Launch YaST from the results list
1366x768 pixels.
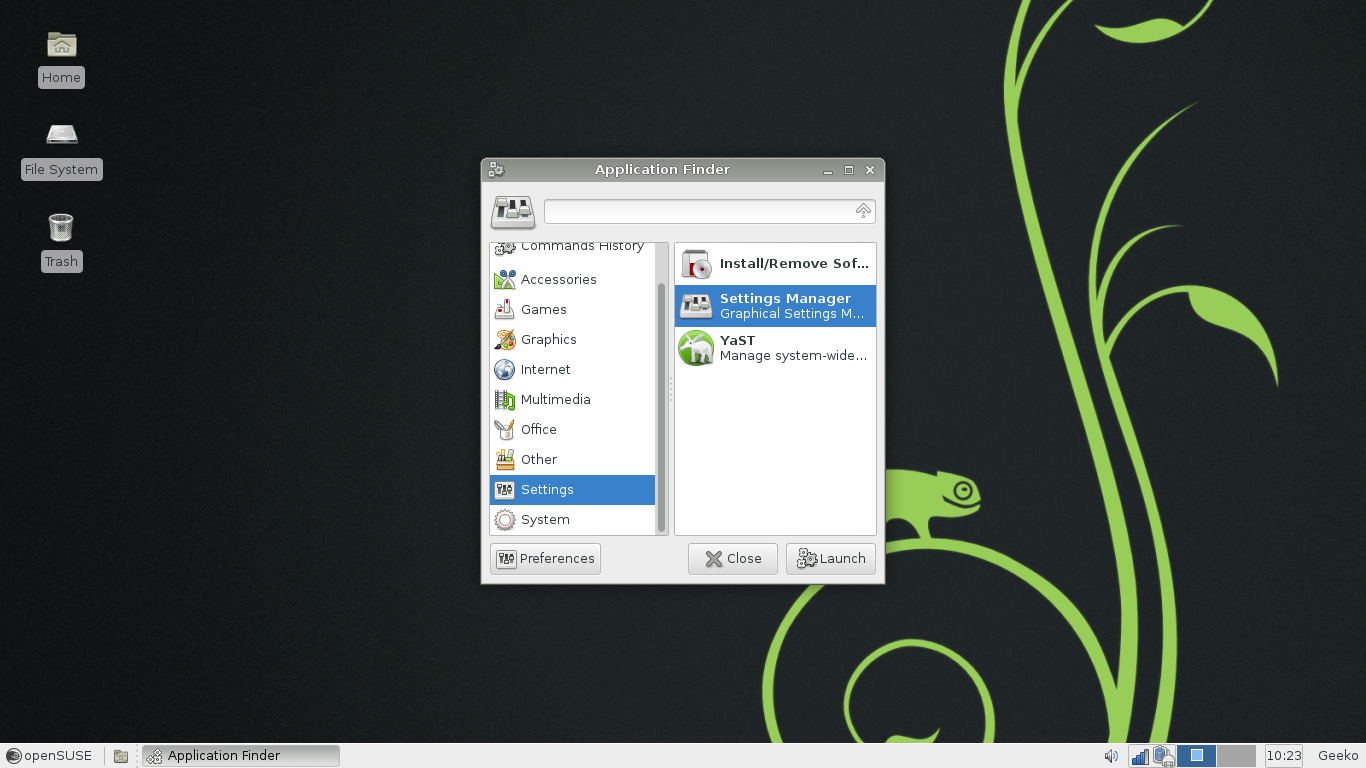click(775, 347)
